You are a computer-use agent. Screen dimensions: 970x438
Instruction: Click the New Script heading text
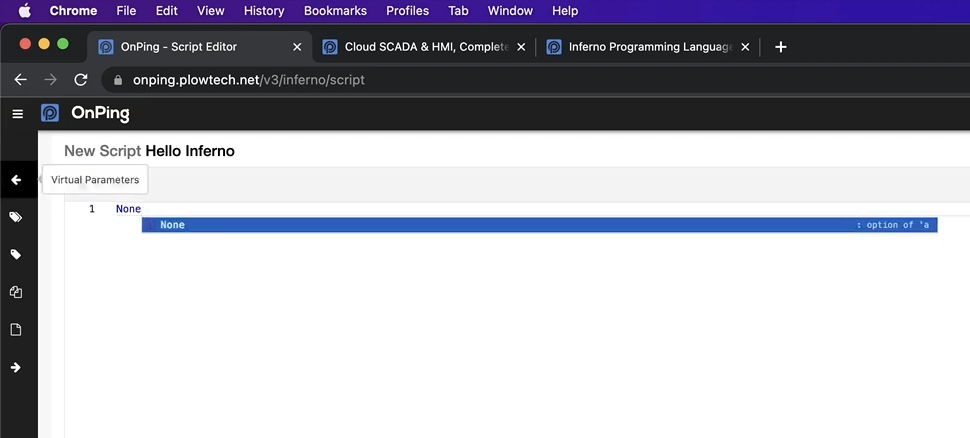[103, 151]
